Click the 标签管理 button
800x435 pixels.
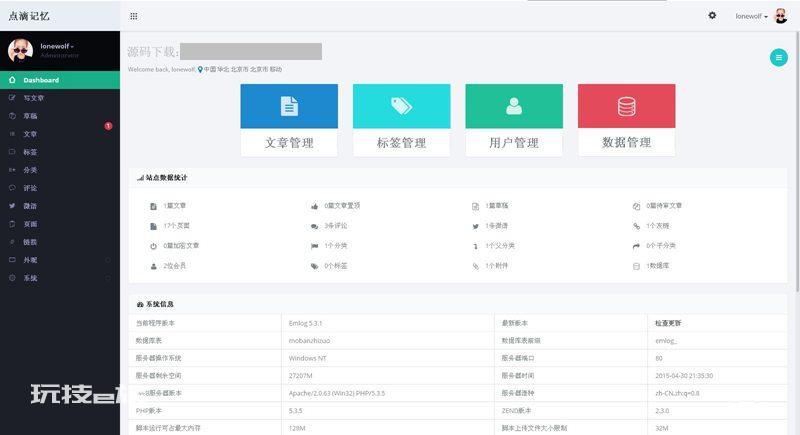pos(402,143)
